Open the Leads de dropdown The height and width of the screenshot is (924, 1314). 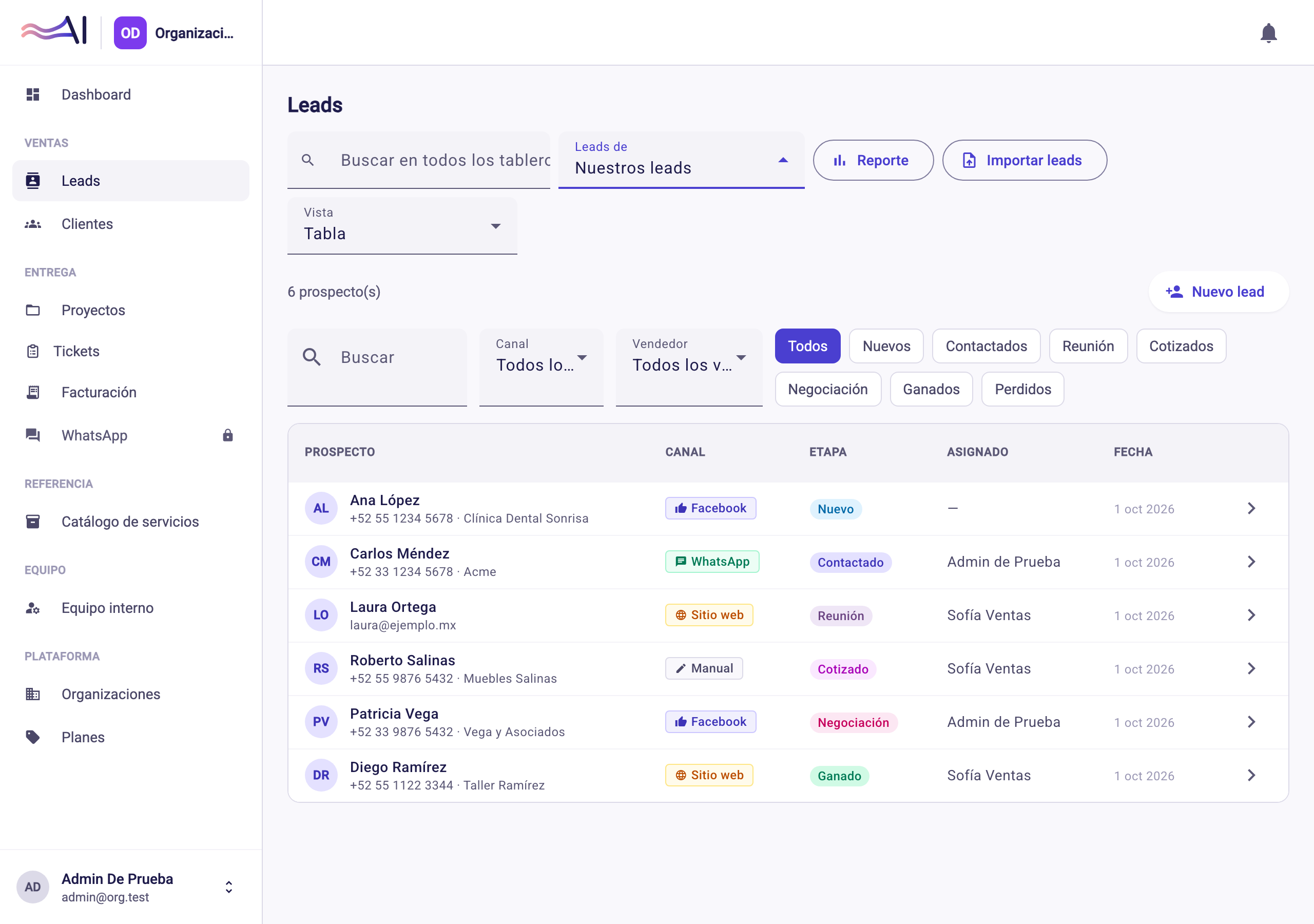681,160
